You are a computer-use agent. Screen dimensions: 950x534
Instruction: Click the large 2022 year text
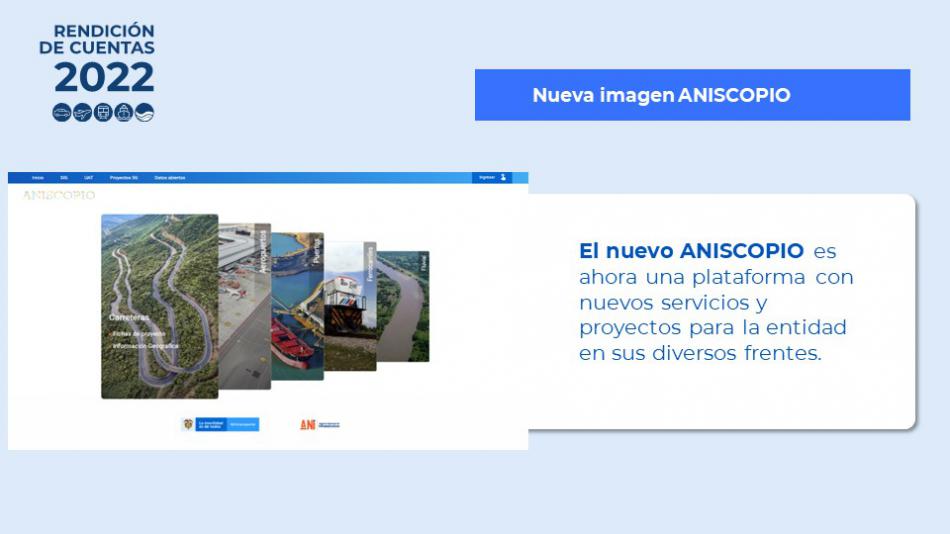coord(104,77)
